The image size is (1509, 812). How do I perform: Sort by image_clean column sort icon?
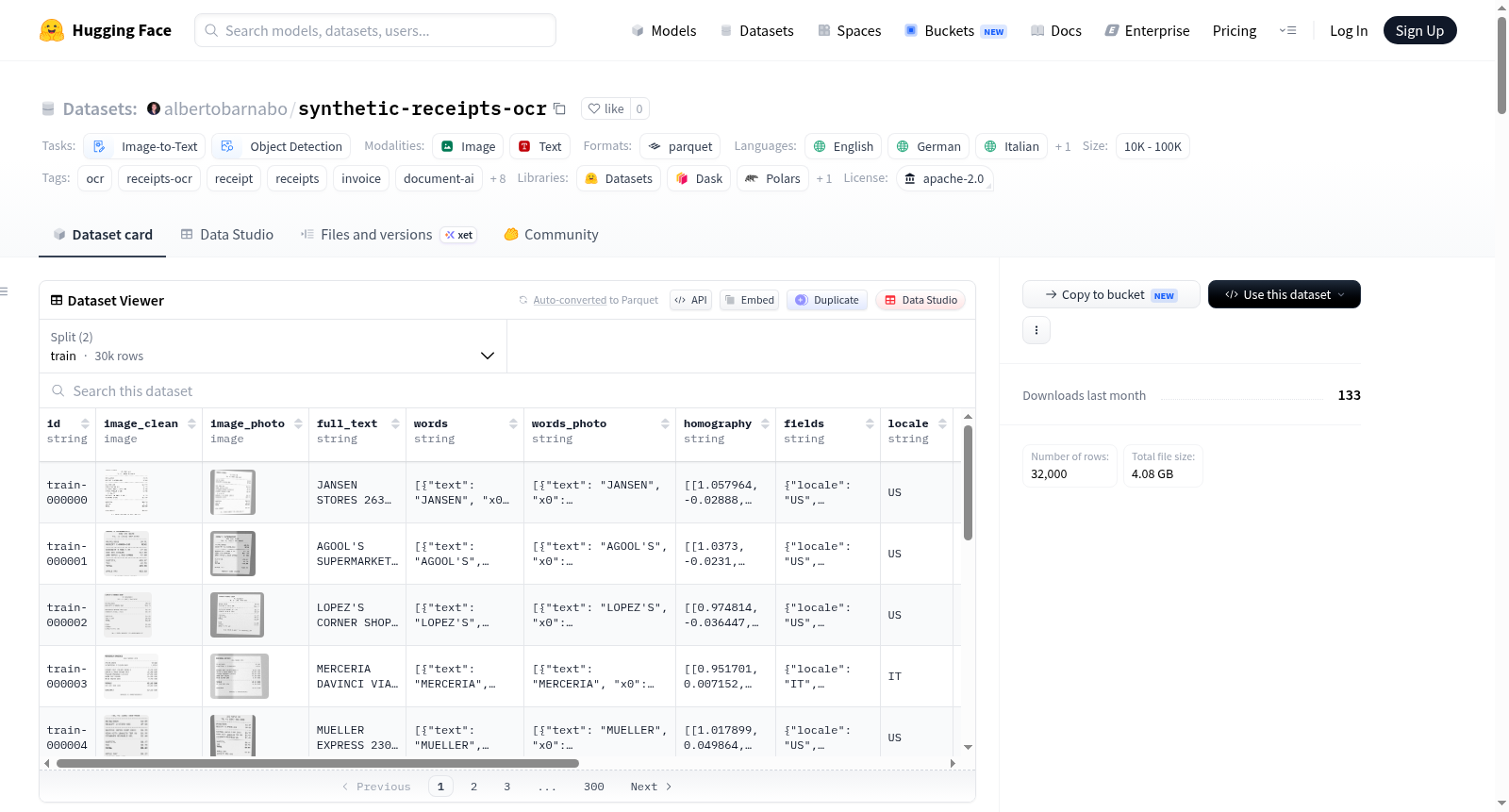point(191,423)
